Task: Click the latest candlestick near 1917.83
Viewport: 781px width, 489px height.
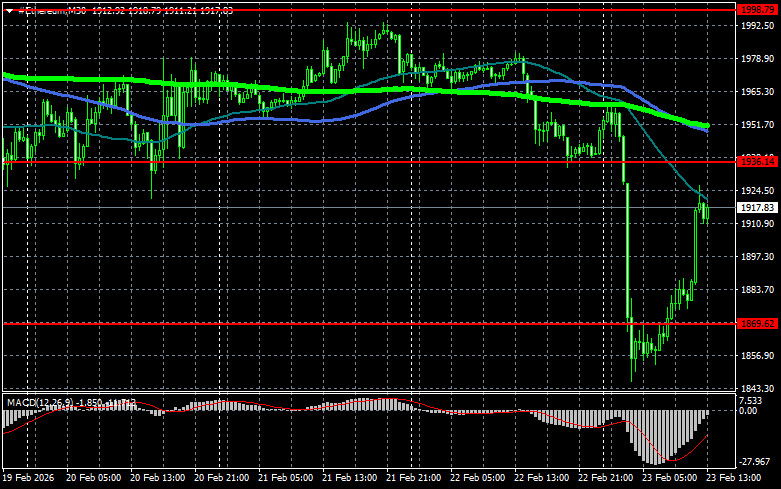Action: tap(706, 211)
